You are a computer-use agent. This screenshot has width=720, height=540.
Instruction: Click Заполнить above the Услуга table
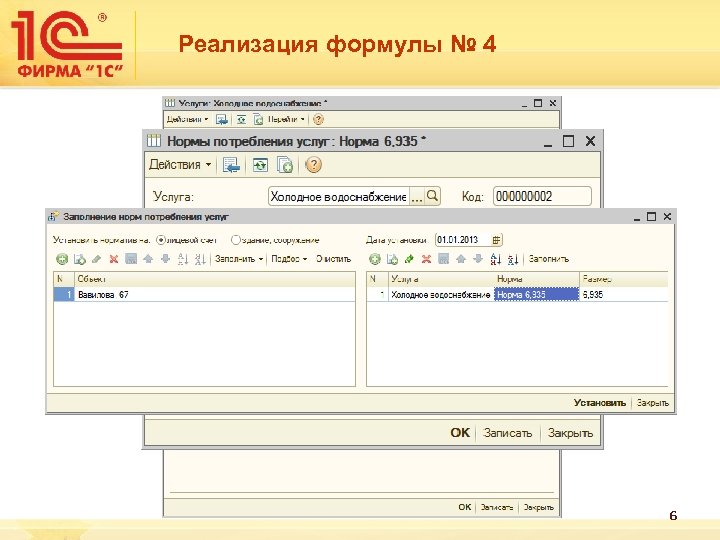coord(549,259)
